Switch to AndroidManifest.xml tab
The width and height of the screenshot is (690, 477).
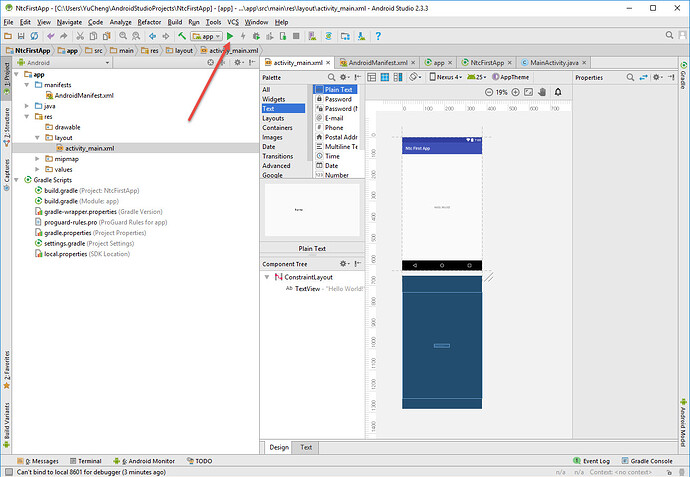pyautogui.click(x=378, y=62)
